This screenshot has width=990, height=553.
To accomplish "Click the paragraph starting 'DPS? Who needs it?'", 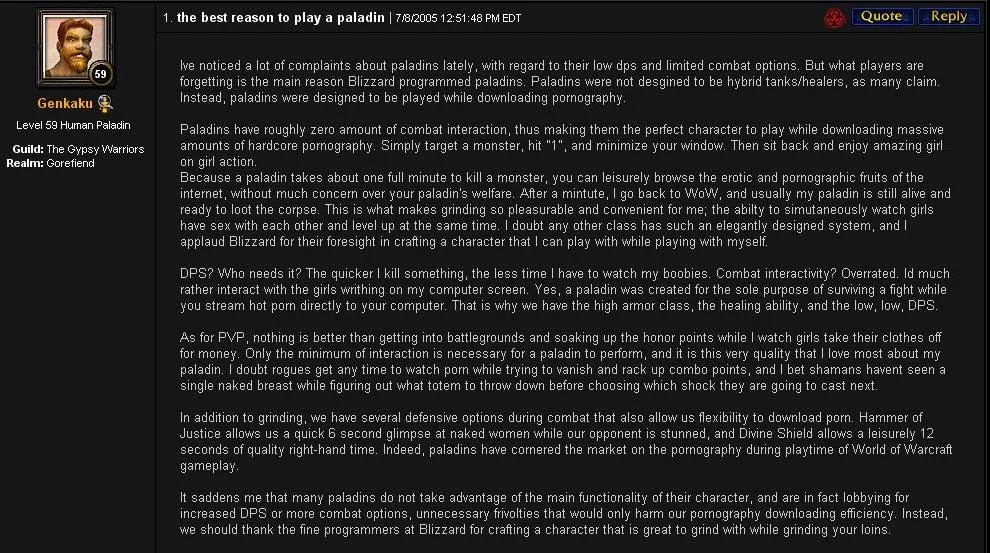I will (x=565, y=290).
